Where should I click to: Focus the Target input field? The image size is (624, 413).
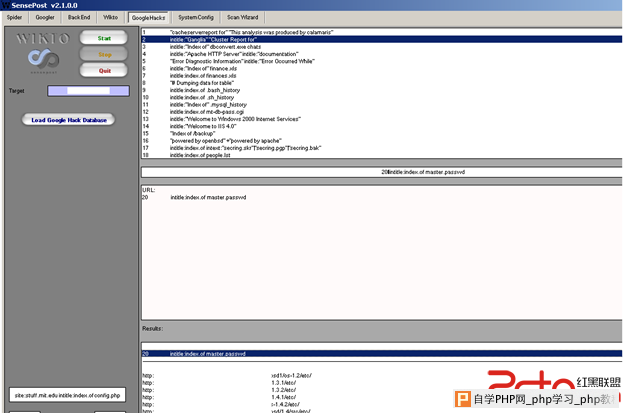tap(88, 91)
